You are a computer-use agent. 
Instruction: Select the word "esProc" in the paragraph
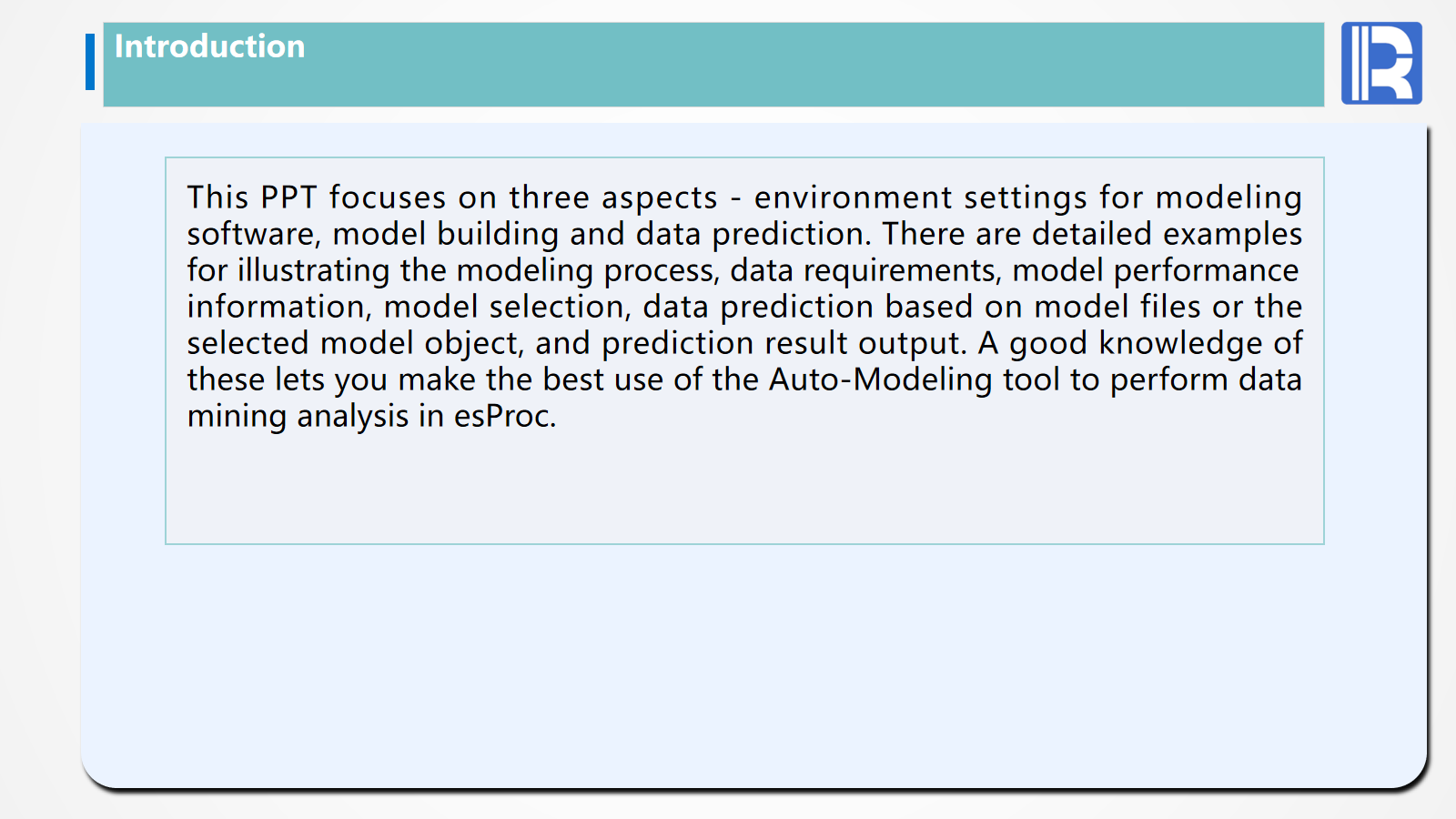point(503,416)
